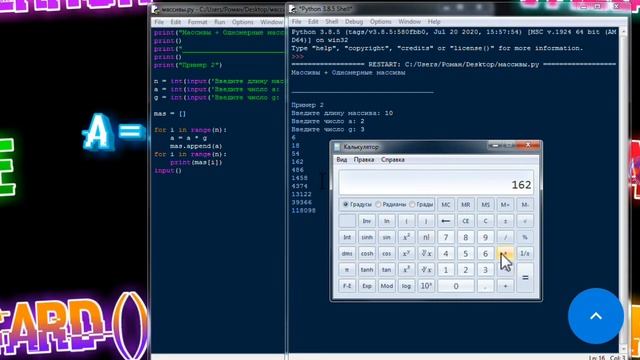Click the n! factorial button
640x360 pixels.
(x=426, y=237)
